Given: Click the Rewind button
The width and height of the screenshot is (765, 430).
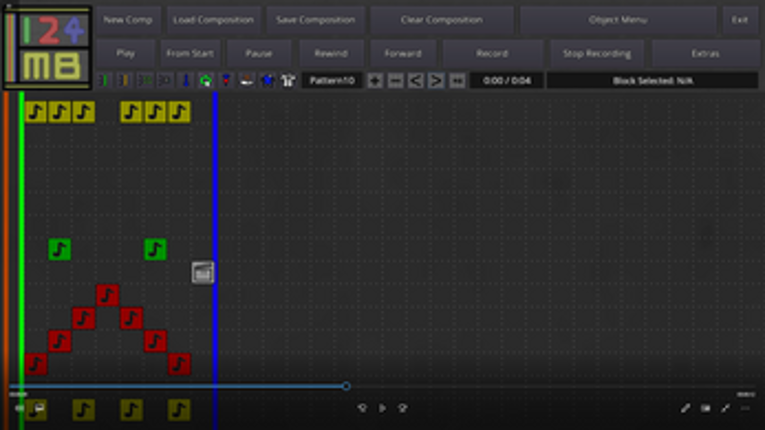Looking at the screenshot, I should point(331,53).
